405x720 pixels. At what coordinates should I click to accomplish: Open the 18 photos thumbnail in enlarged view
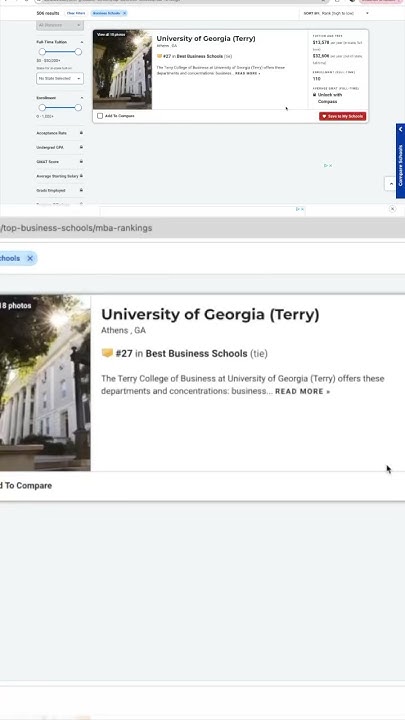point(45,383)
